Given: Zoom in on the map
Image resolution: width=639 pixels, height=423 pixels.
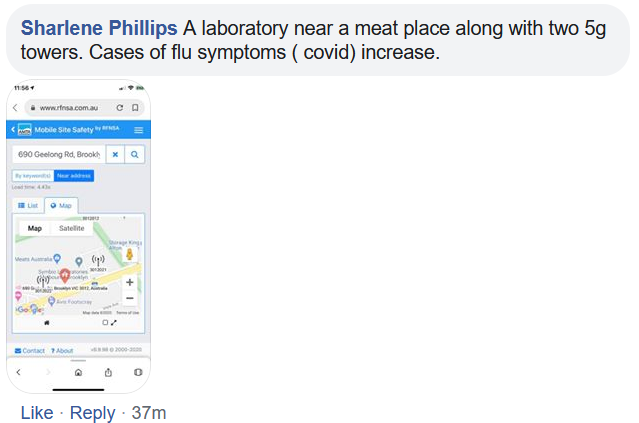Looking at the screenshot, I should pos(130,282).
